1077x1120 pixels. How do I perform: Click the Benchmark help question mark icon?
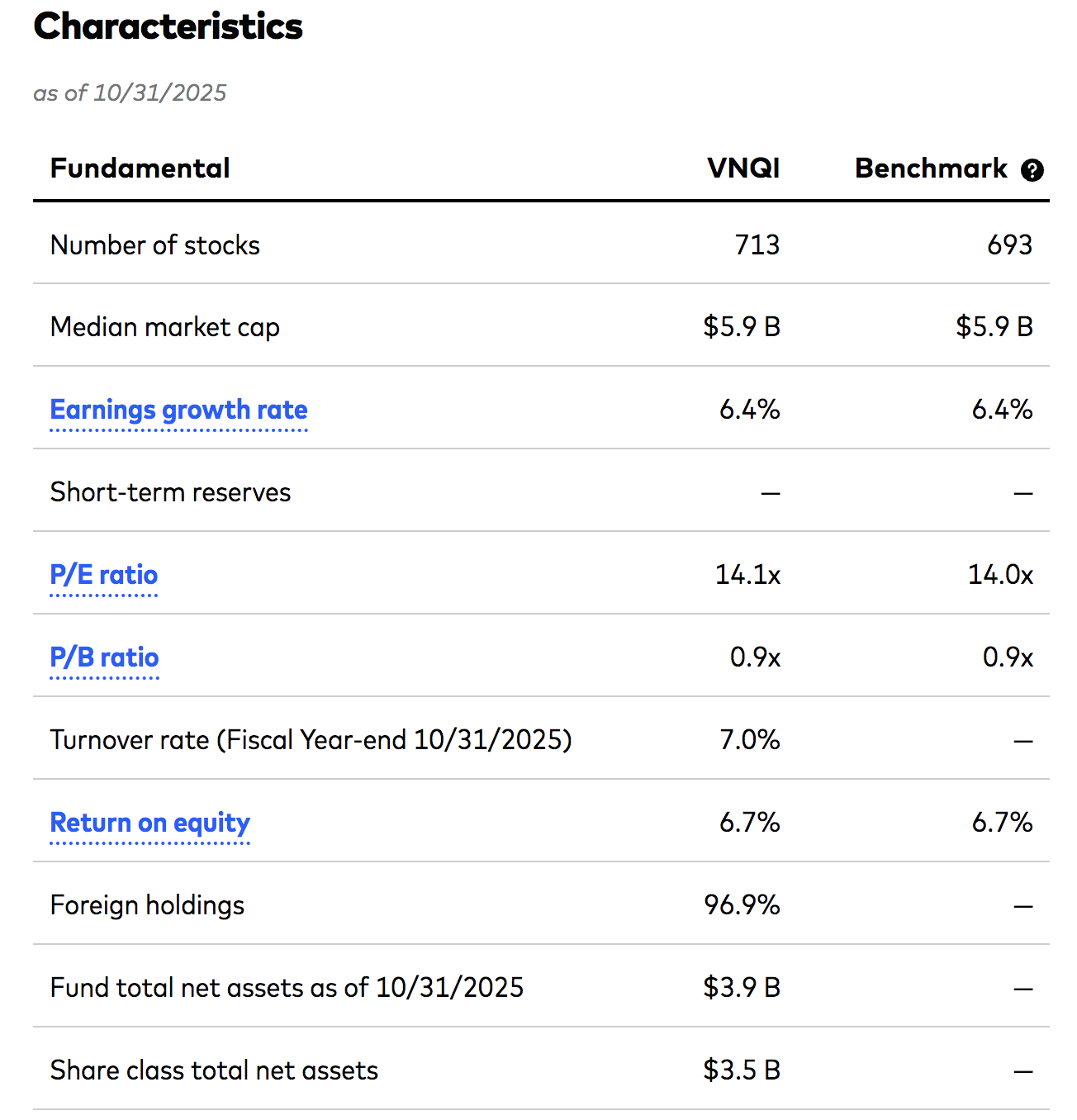click(1032, 170)
